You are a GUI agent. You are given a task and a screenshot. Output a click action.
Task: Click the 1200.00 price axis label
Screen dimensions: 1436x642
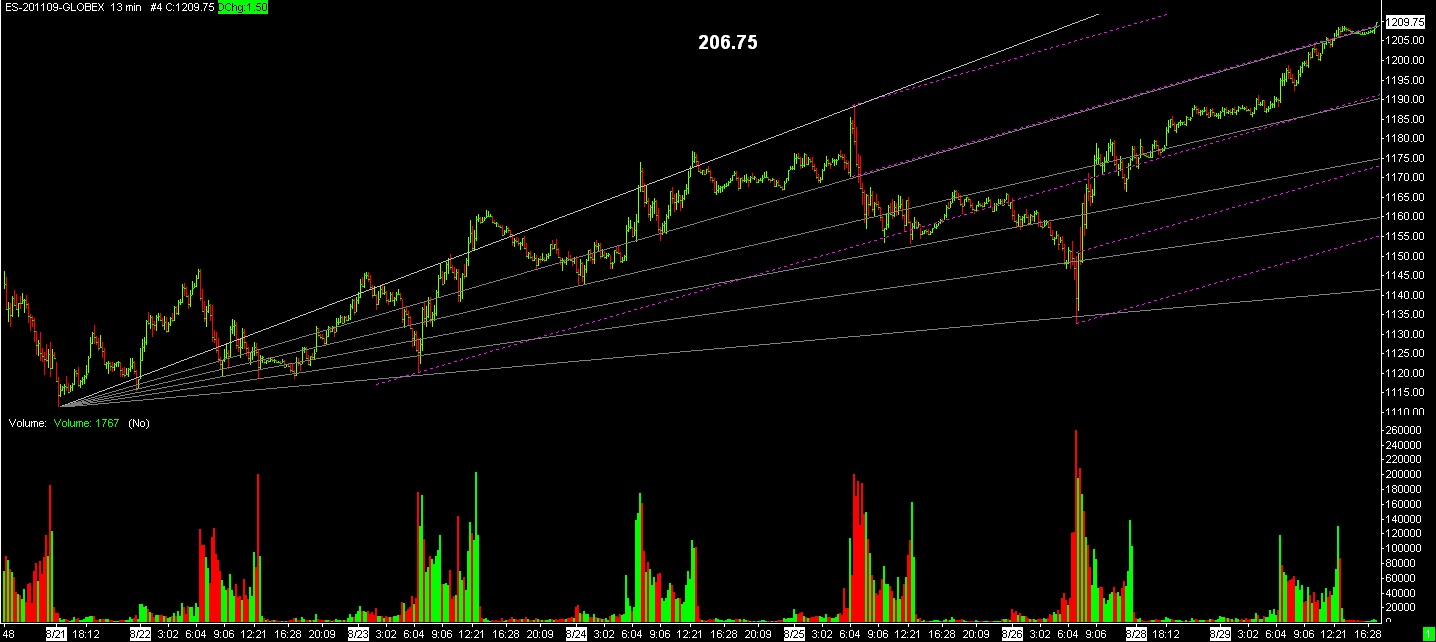pos(1406,60)
